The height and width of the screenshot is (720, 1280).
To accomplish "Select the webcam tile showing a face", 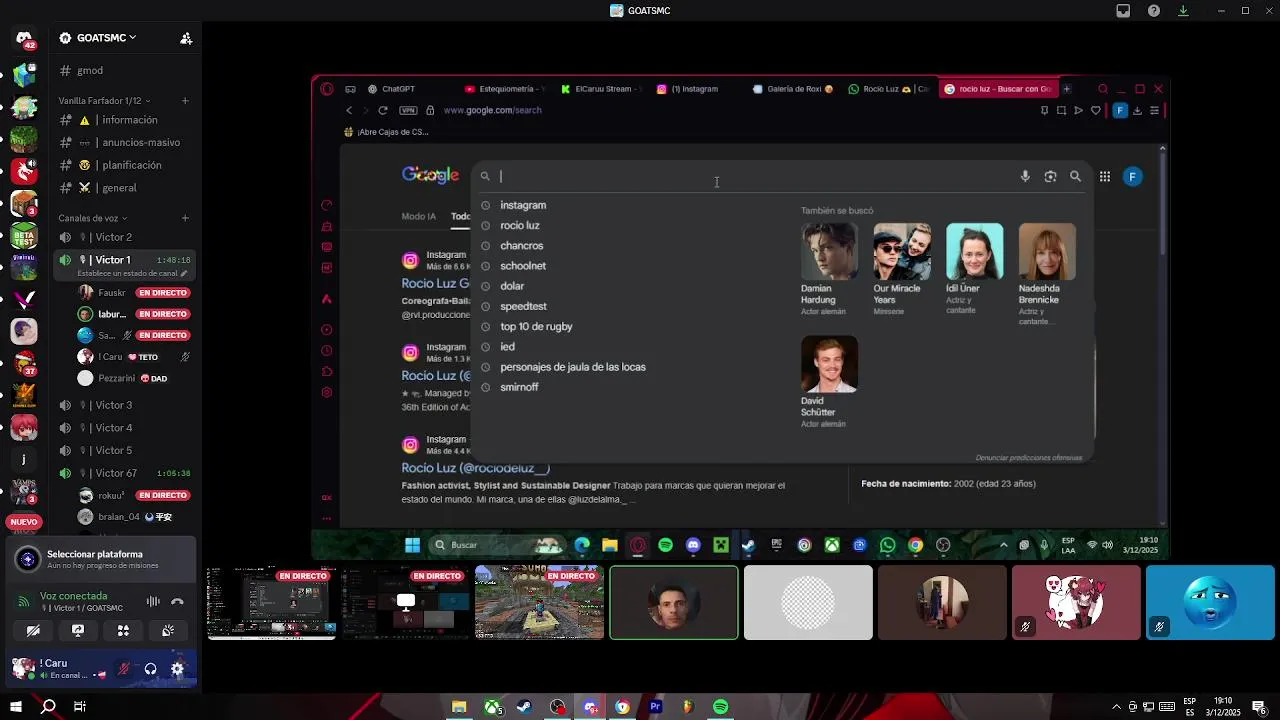I will coord(674,602).
